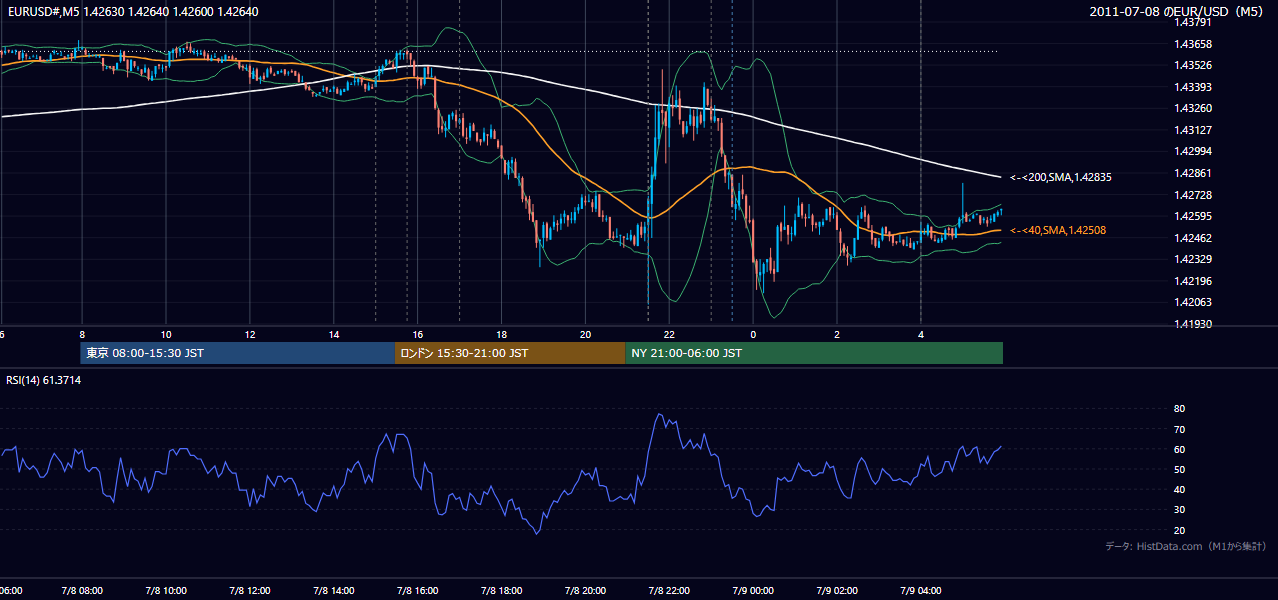Click the 7/8 18:00 time axis label
1278x600 pixels.
502,590
